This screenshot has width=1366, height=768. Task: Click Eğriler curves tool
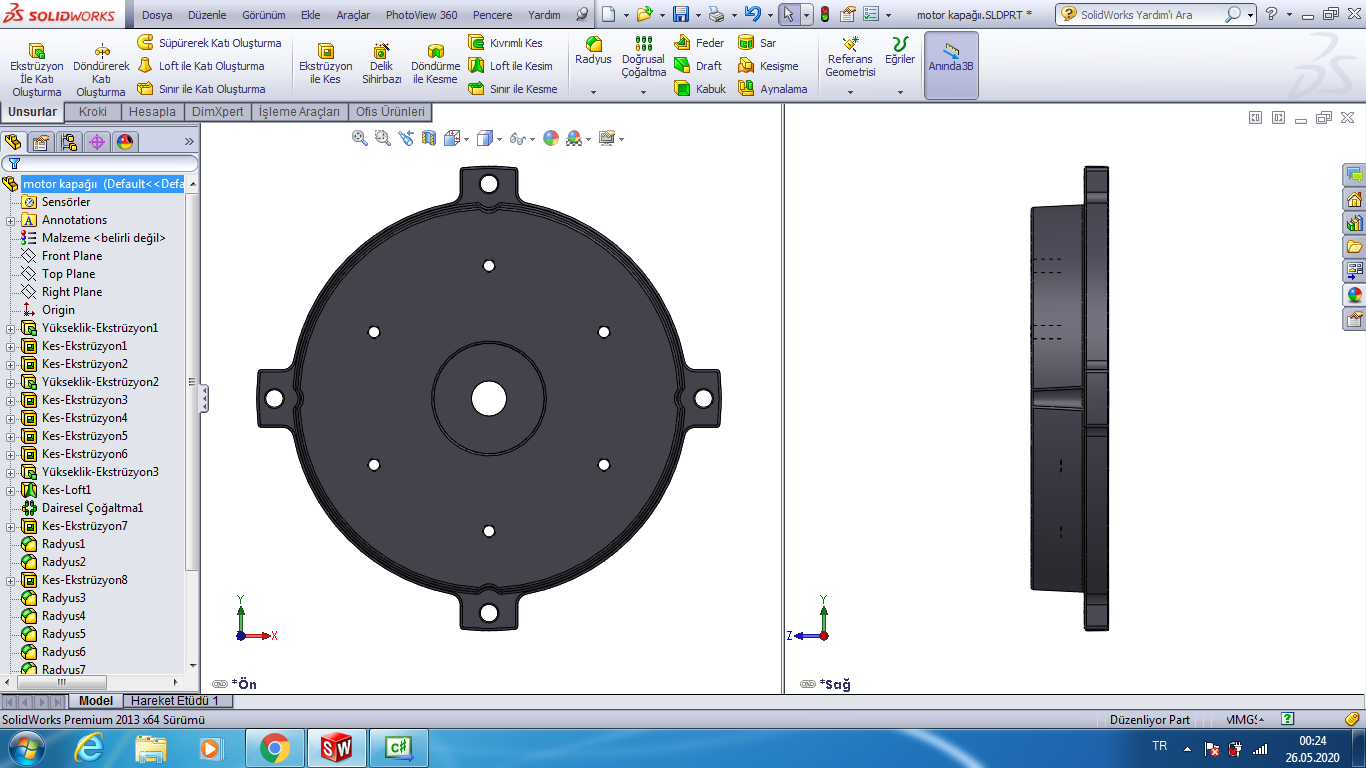[x=900, y=51]
